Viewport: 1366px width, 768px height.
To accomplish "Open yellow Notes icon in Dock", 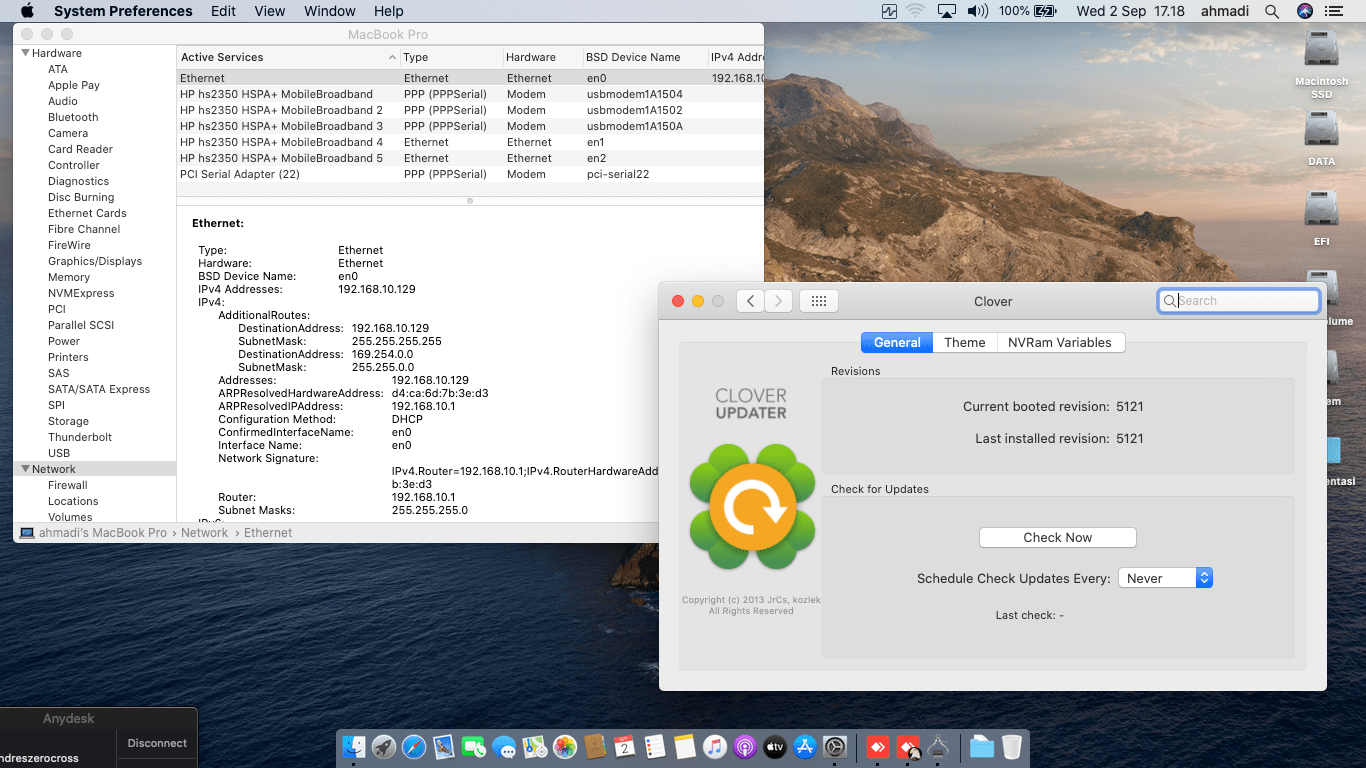I will click(685, 746).
